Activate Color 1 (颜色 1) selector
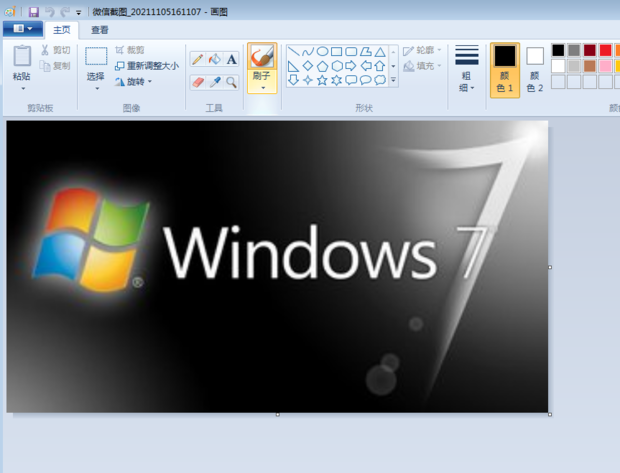Image resolution: width=620 pixels, height=473 pixels. click(x=505, y=70)
